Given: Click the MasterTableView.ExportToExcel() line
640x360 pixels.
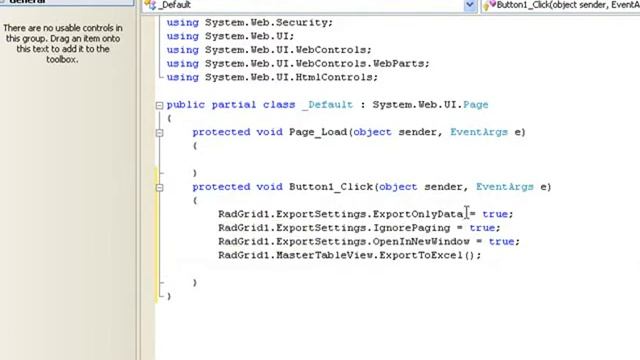Looking at the screenshot, I should [x=350, y=255].
